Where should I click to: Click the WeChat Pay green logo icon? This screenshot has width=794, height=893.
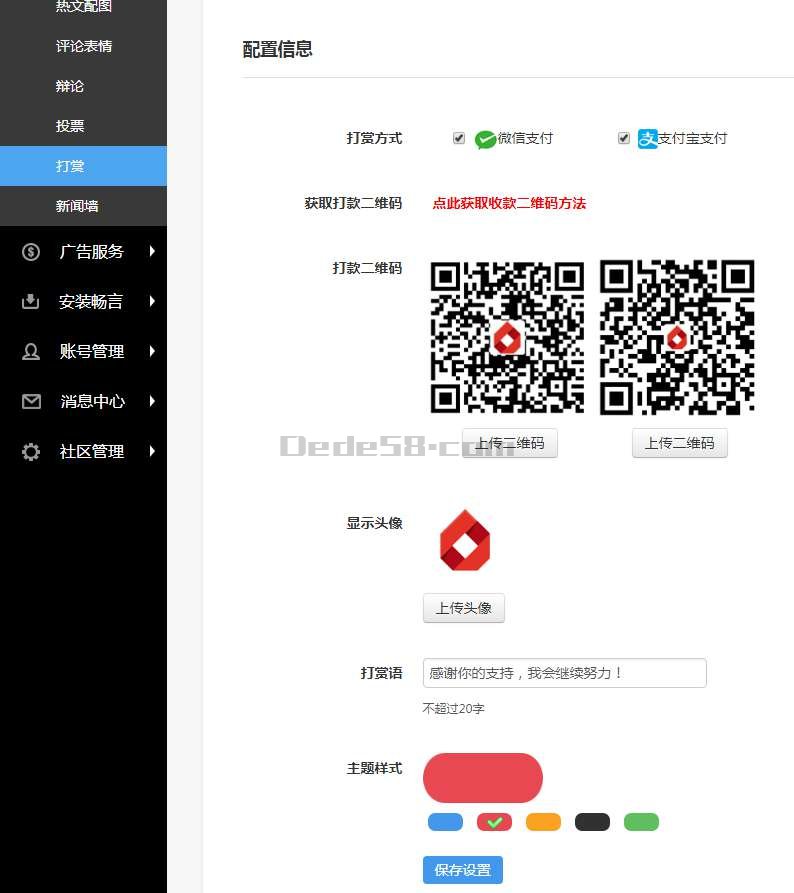(485, 139)
